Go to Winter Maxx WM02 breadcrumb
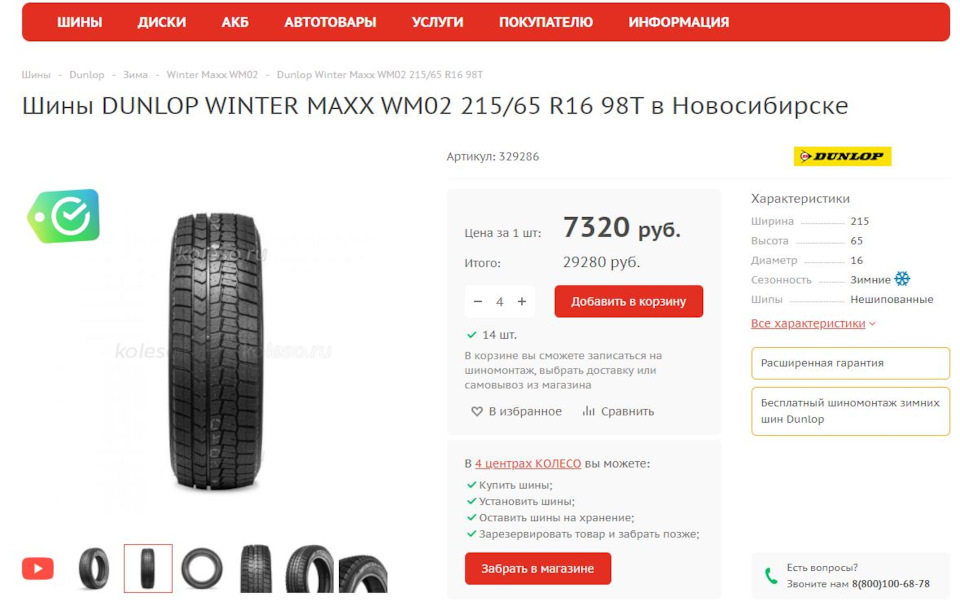The image size is (960, 615). click(212, 75)
